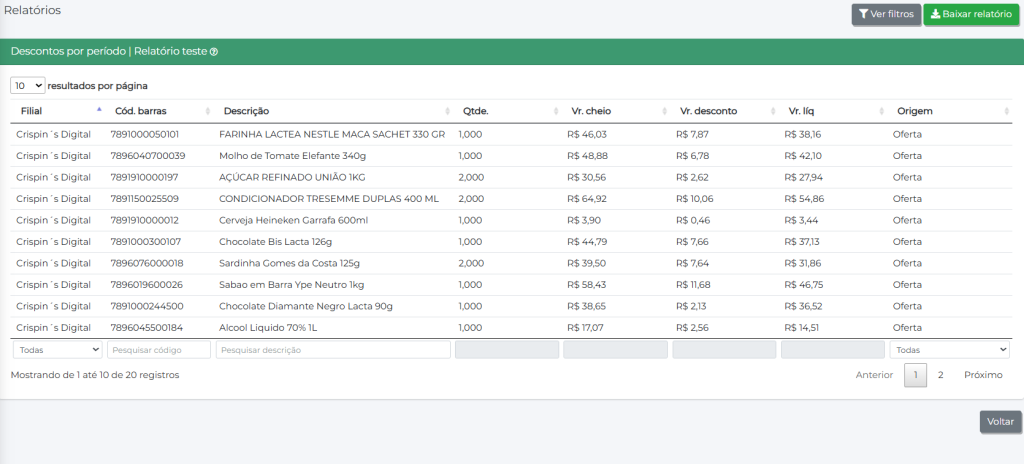The width and height of the screenshot is (1024, 464).
Task: Click Vr. desconto sort arrows
Action: (774, 110)
